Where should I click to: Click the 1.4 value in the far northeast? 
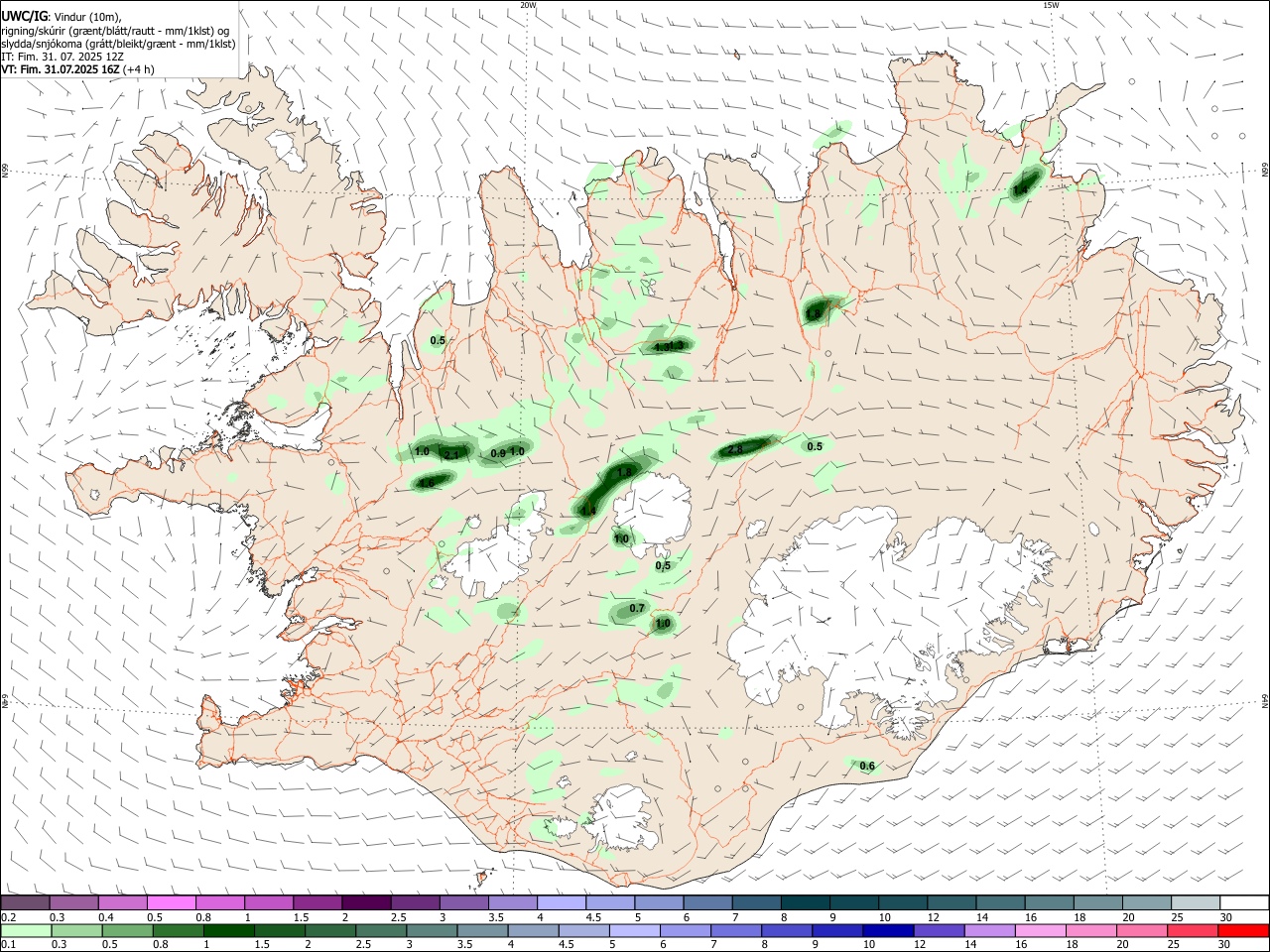(1020, 189)
